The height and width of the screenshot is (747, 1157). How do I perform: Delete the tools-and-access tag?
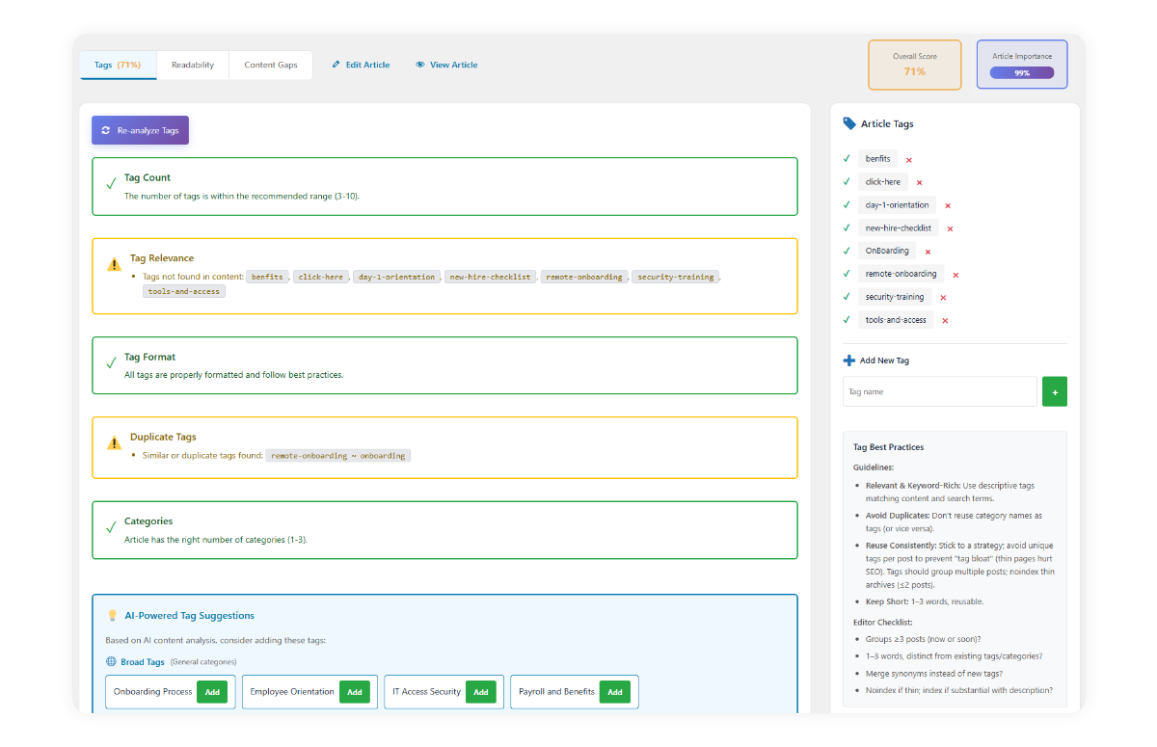click(x=945, y=321)
